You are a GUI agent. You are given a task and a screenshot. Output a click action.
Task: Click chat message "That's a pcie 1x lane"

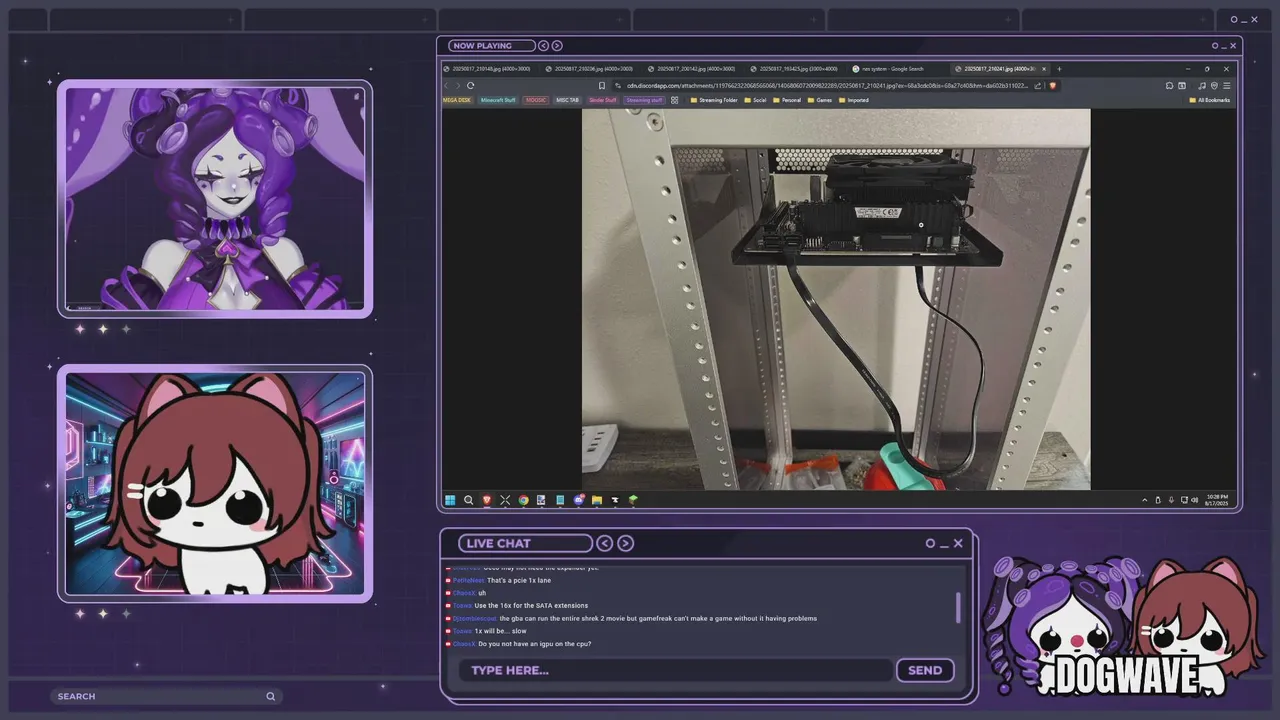click(x=519, y=580)
